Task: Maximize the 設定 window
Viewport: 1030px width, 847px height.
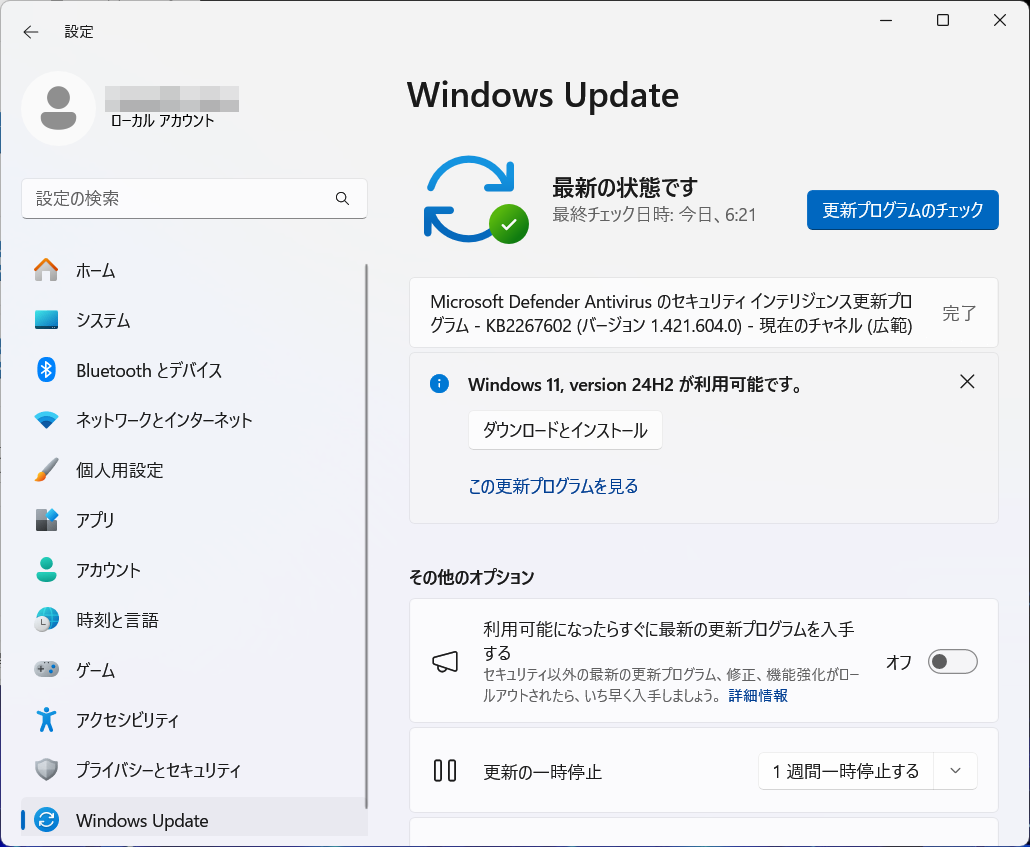Action: [x=943, y=20]
